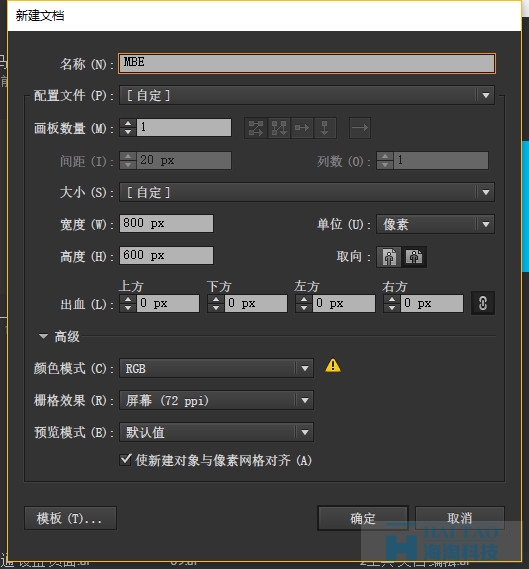Set portrait orientation icon
The height and width of the screenshot is (569, 529).
pyautogui.click(x=389, y=257)
